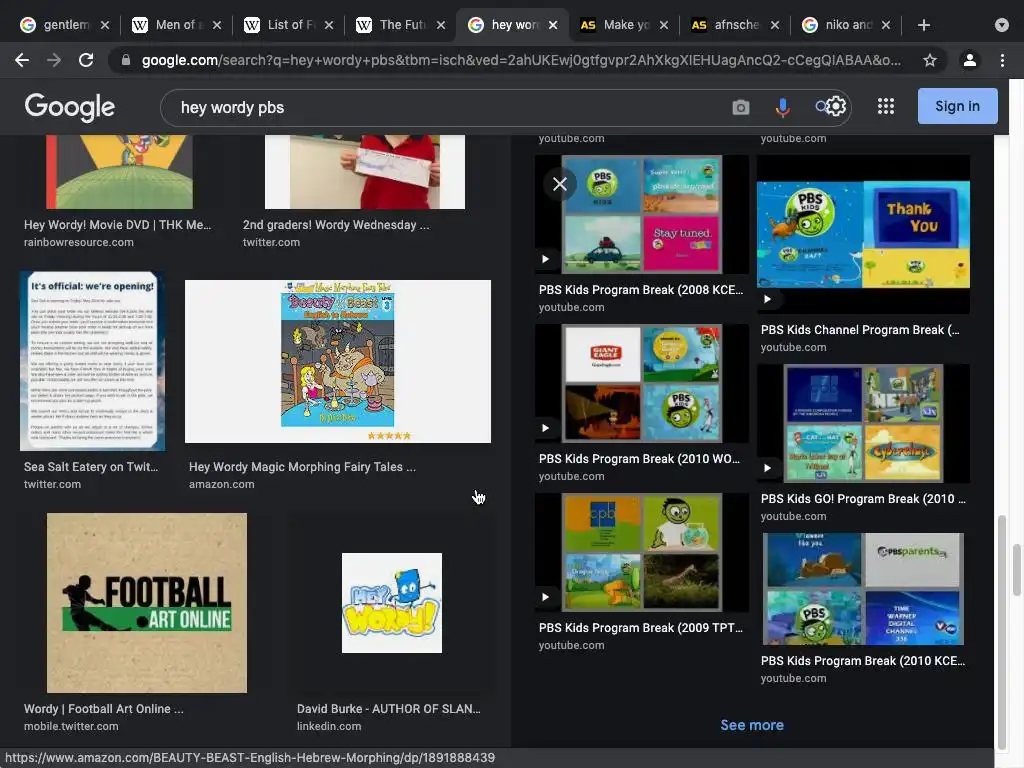Click PBS Kids Program Break (2010 KCE... title
The image size is (1024, 768).
coord(863,661)
